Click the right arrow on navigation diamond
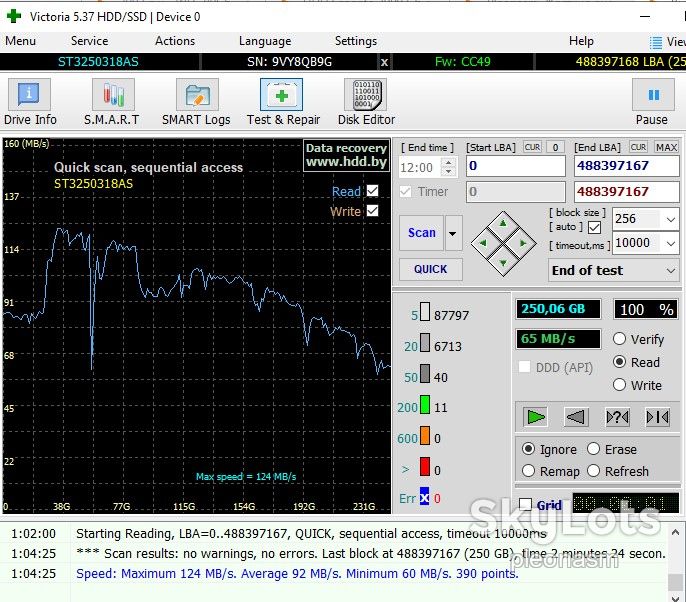686x602 pixels. (523, 243)
